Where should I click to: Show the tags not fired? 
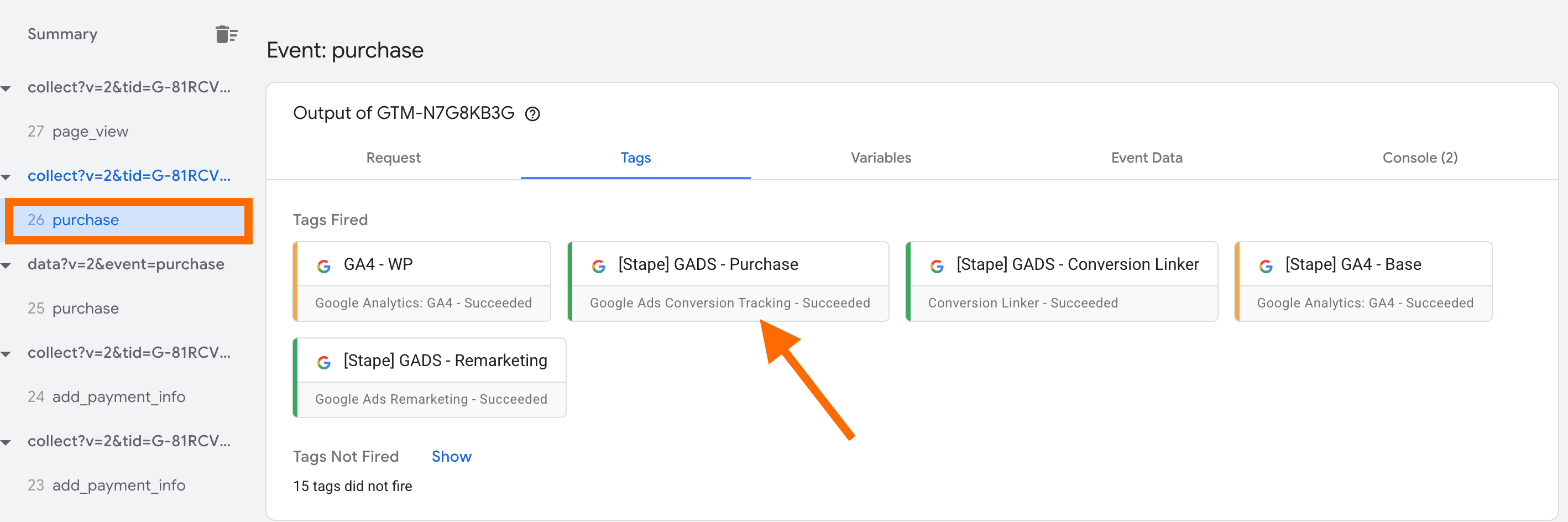click(451, 456)
